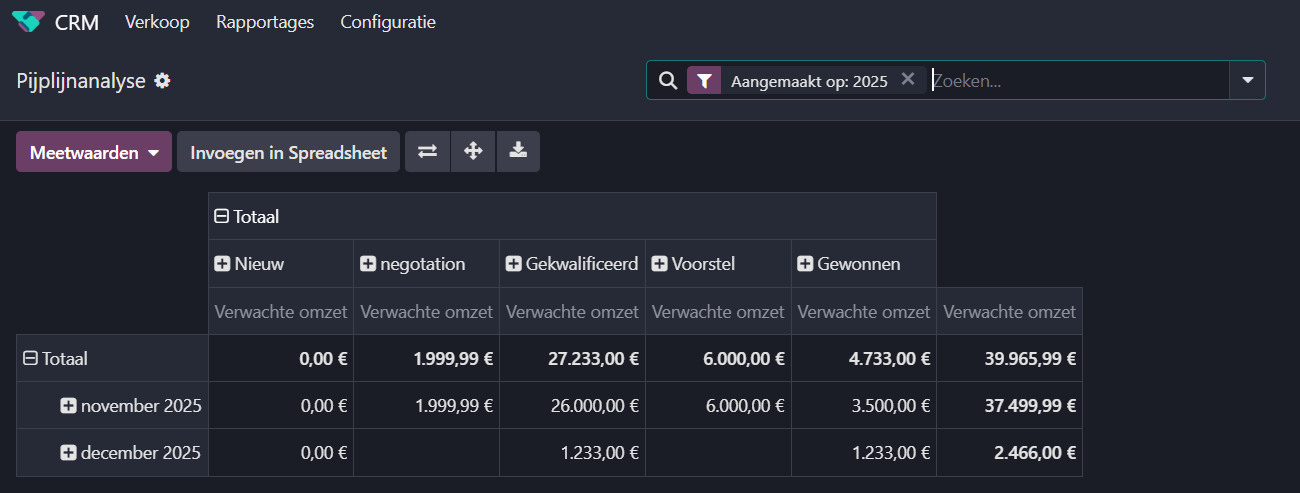Open the Verkoop menu
1300x493 pixels.
(x=157, y=22)
